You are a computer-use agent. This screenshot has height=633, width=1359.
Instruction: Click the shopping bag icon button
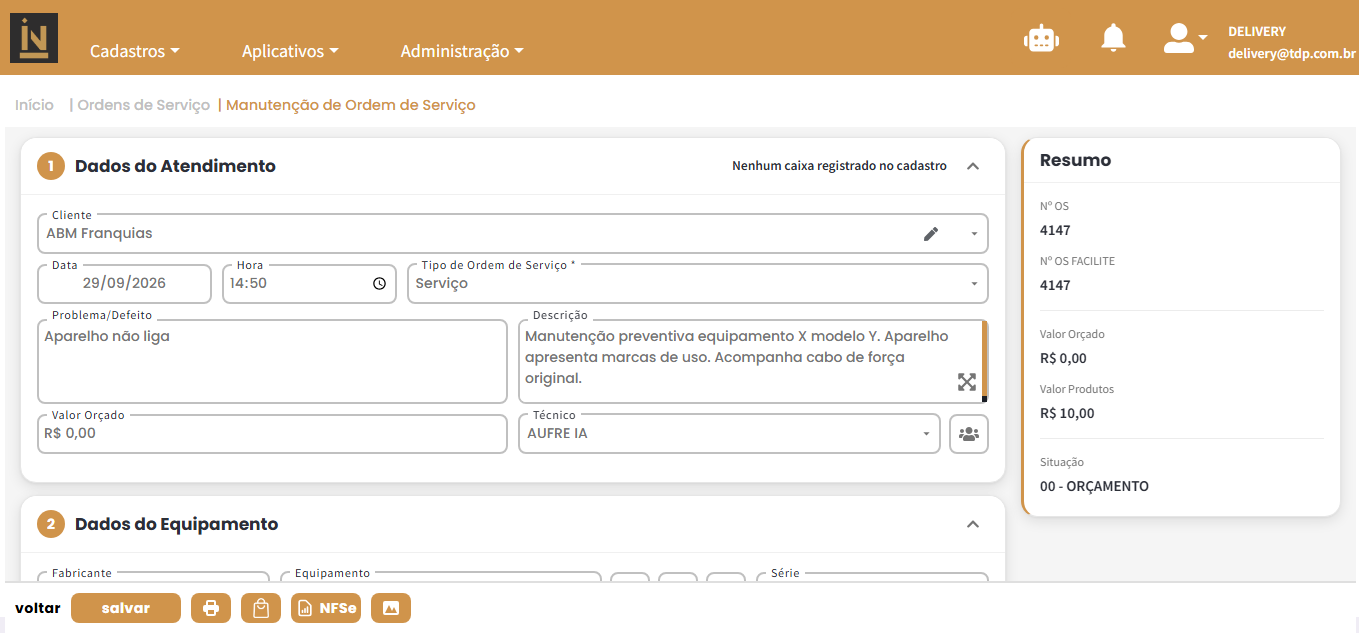[x=261, y=608]
